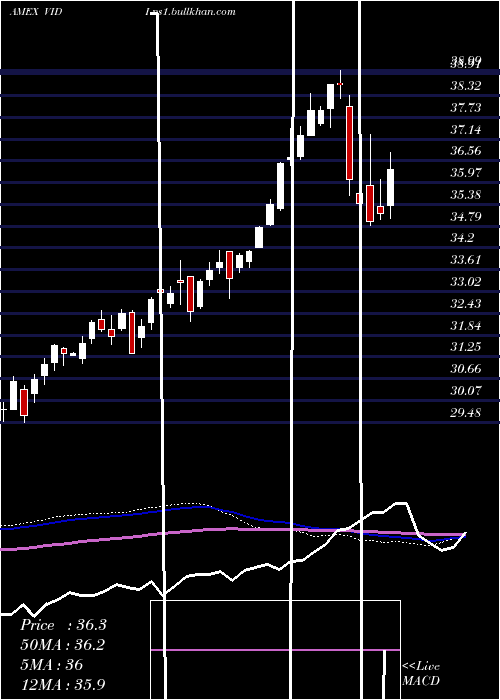Click the 34.2 price axis label
The width and height of the screenshot is (500, 700).
point(462,238)
